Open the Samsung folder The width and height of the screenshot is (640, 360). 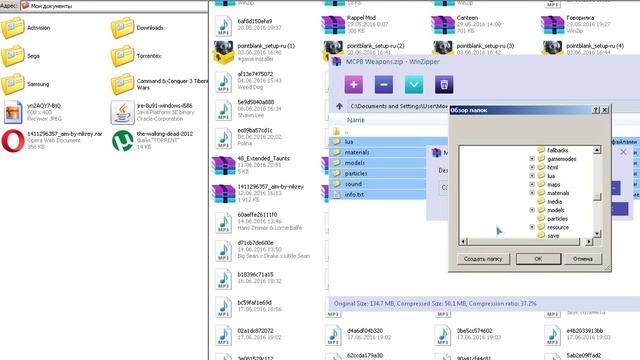click(x=25, y=84)
